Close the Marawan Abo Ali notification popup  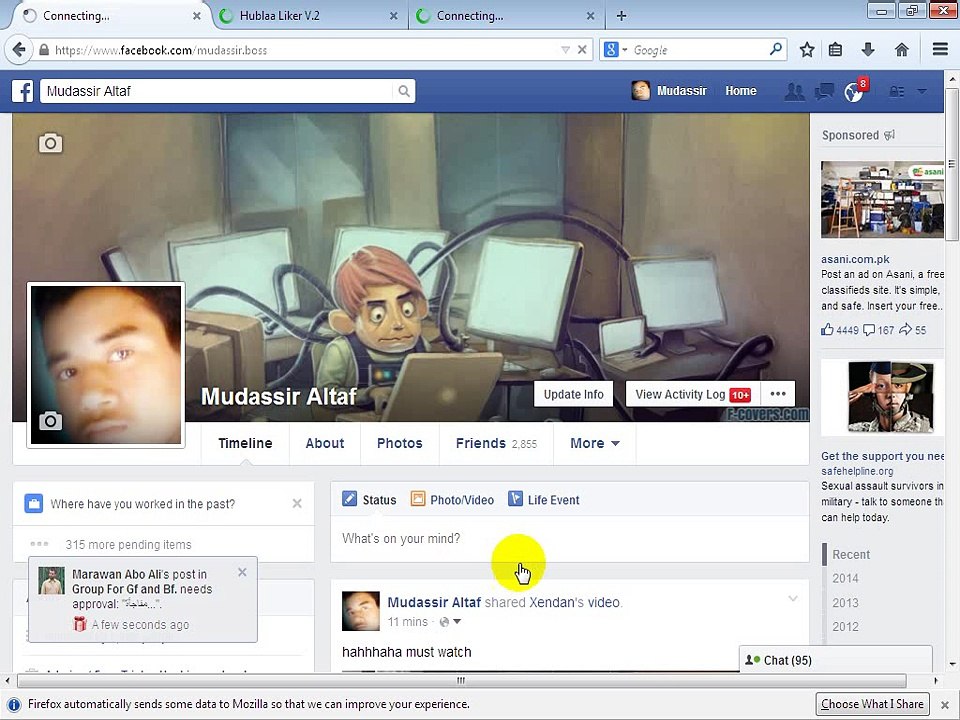point(242,572)
